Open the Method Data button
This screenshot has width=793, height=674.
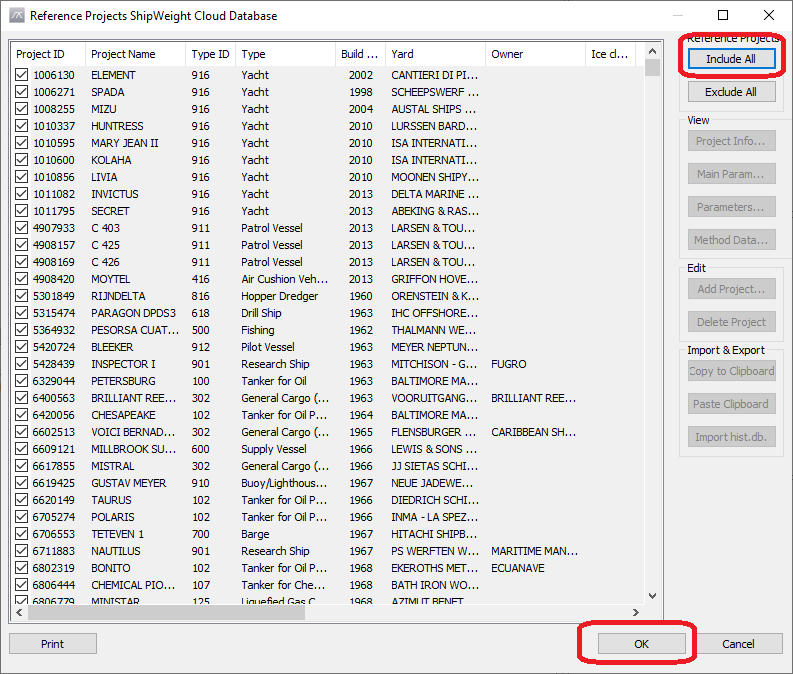coord(731,240)
